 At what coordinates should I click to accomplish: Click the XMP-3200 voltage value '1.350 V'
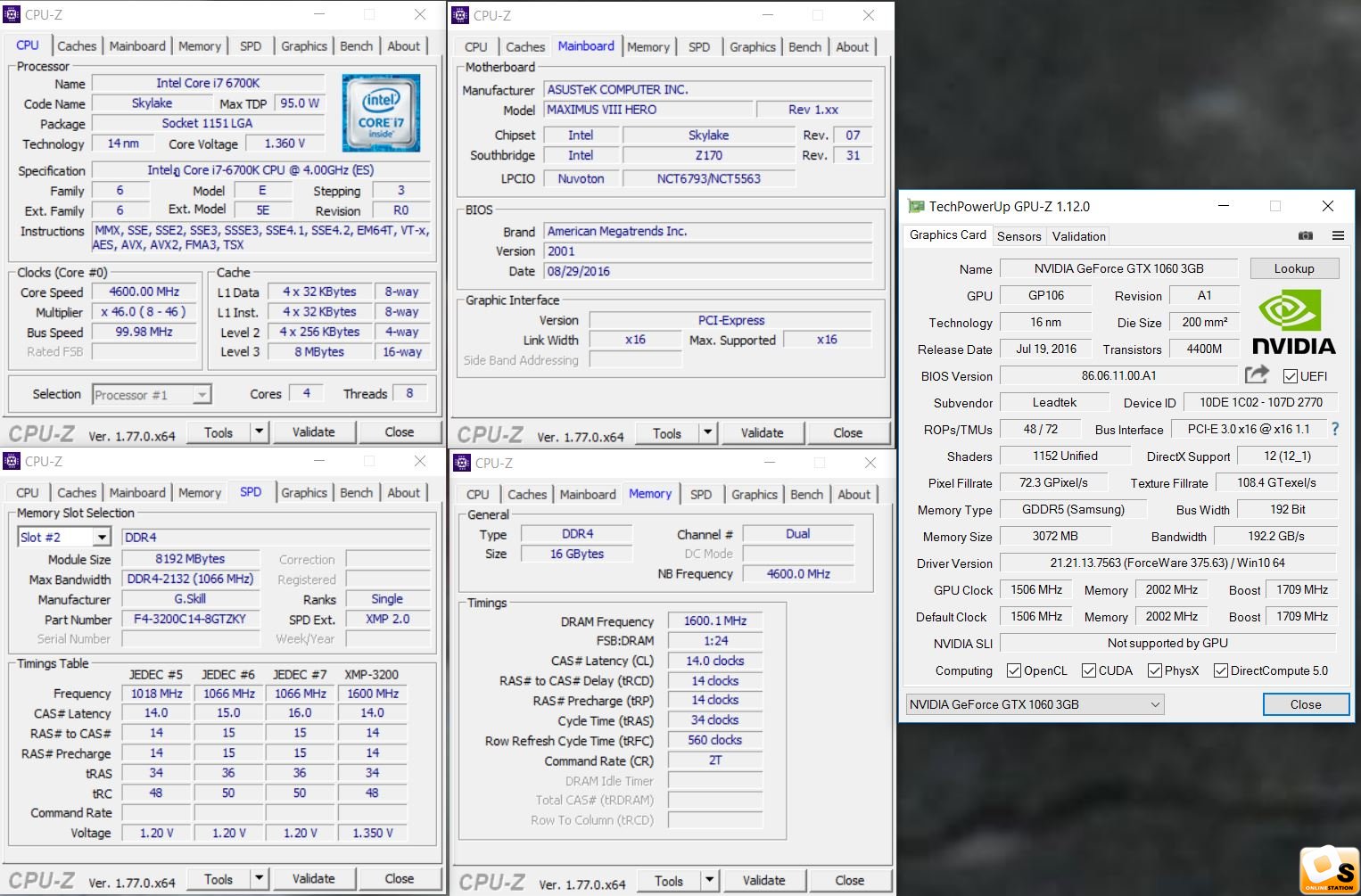click(x=373, y=833)
